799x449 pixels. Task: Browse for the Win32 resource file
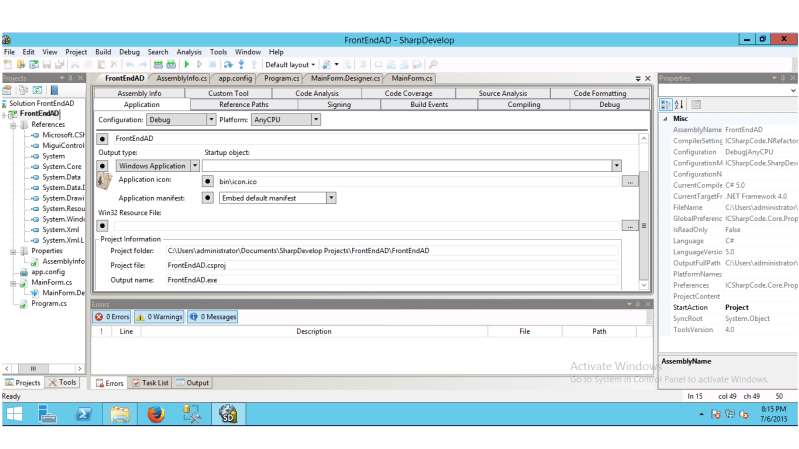pyautogui.click(x=630, y=226)
